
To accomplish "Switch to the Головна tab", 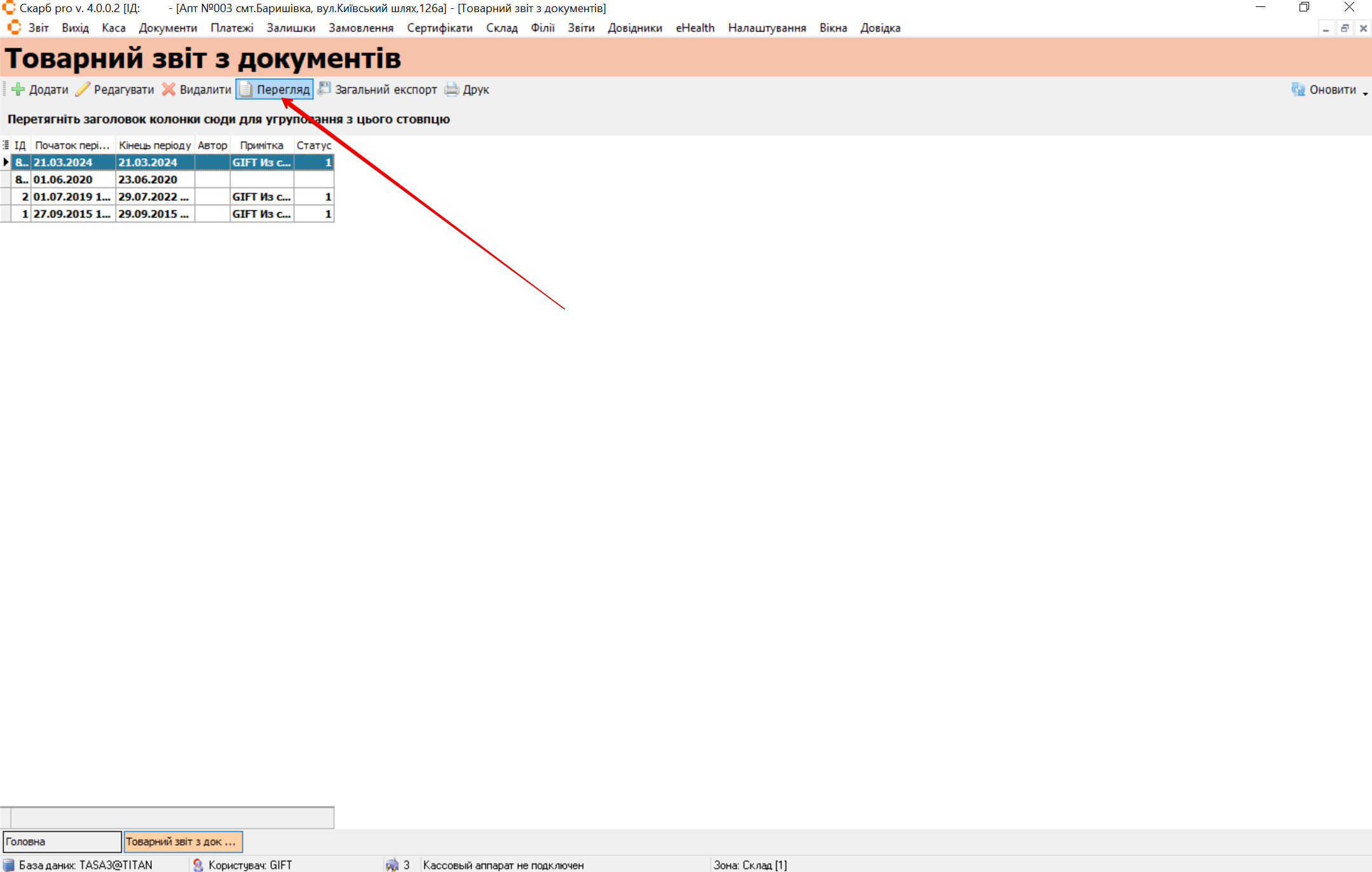I will click(x=62, y=841).
